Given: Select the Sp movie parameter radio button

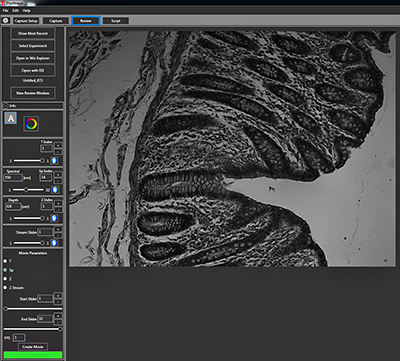Looking at the screenshot, I should (5, 270).
